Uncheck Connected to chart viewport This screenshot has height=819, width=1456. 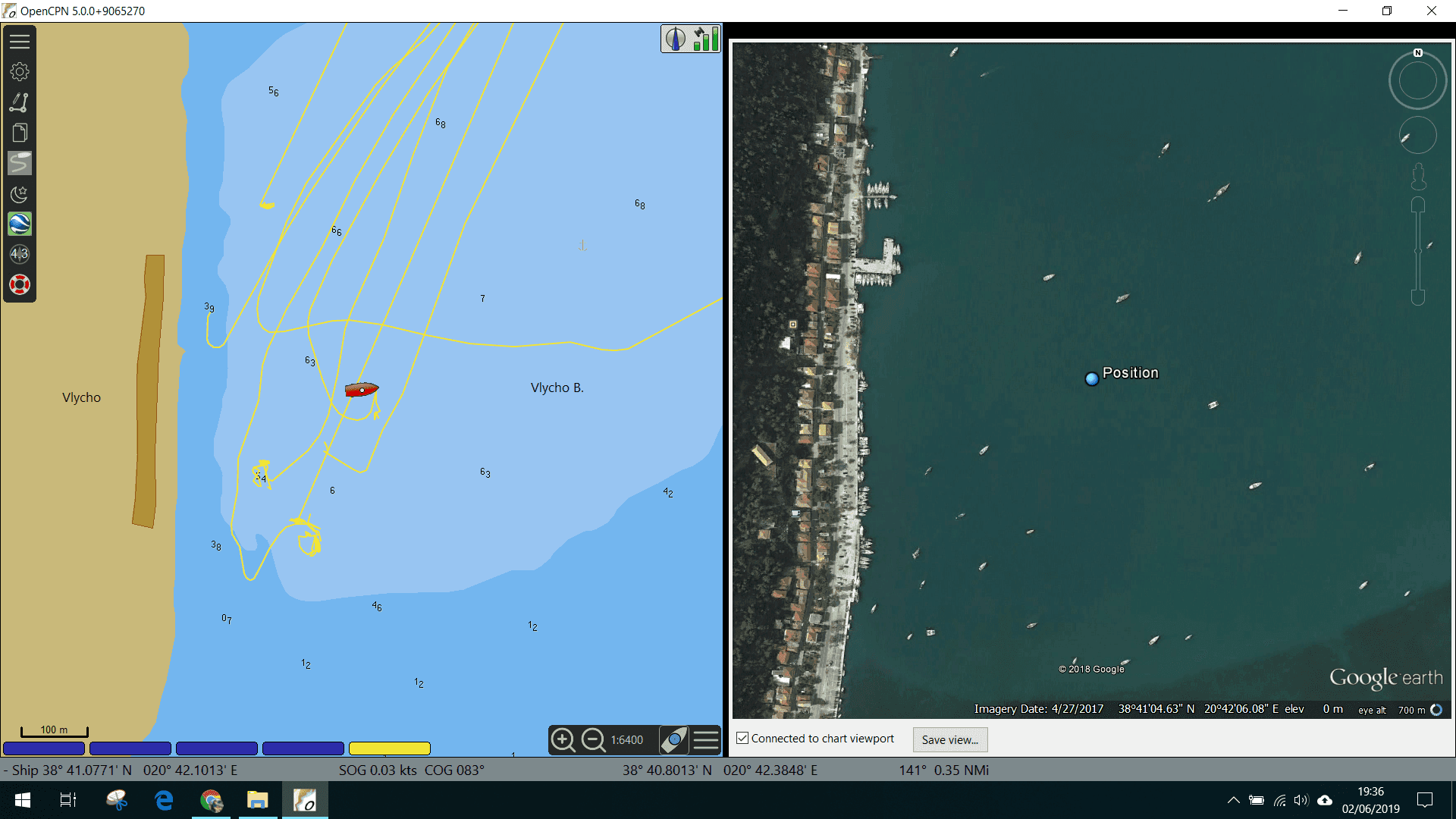pos(742,737)
